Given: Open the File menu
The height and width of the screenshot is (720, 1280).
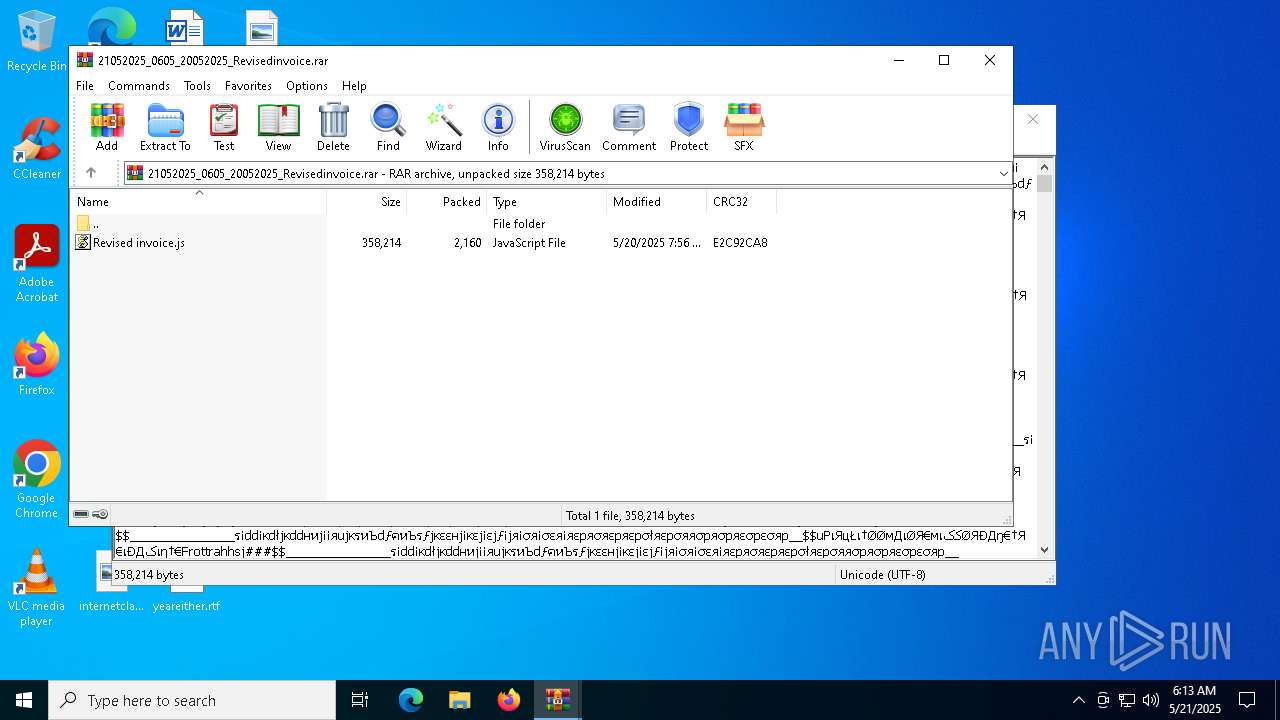Looking at the screenshot, I should [x=85, y=86].
